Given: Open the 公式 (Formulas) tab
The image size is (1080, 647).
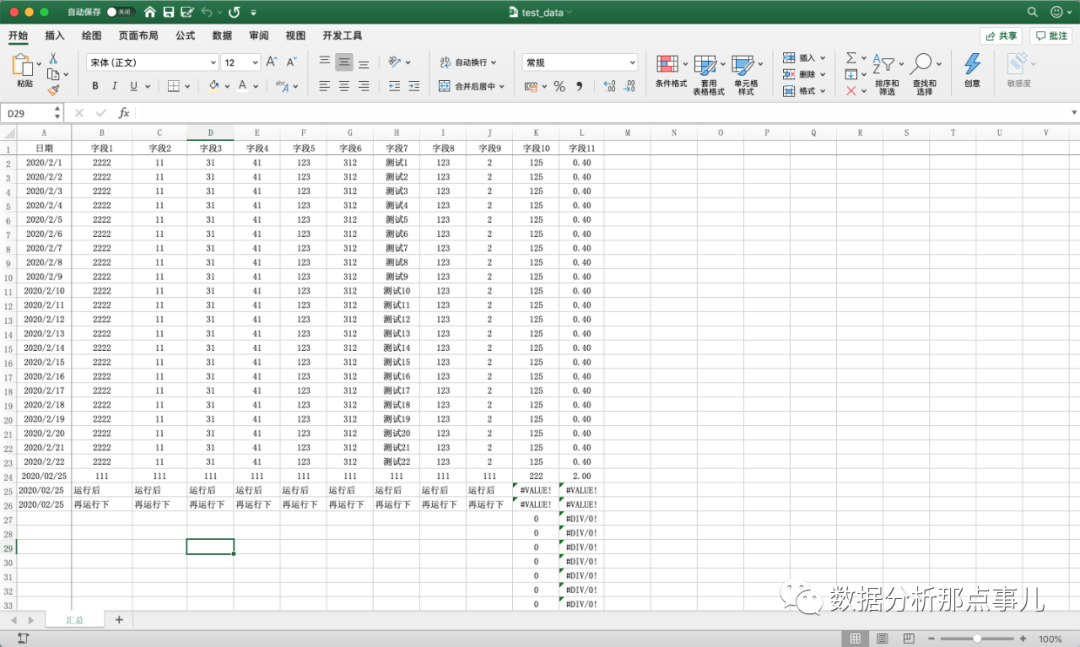Looking at the screenshot, I should click(x=185, y=36).
